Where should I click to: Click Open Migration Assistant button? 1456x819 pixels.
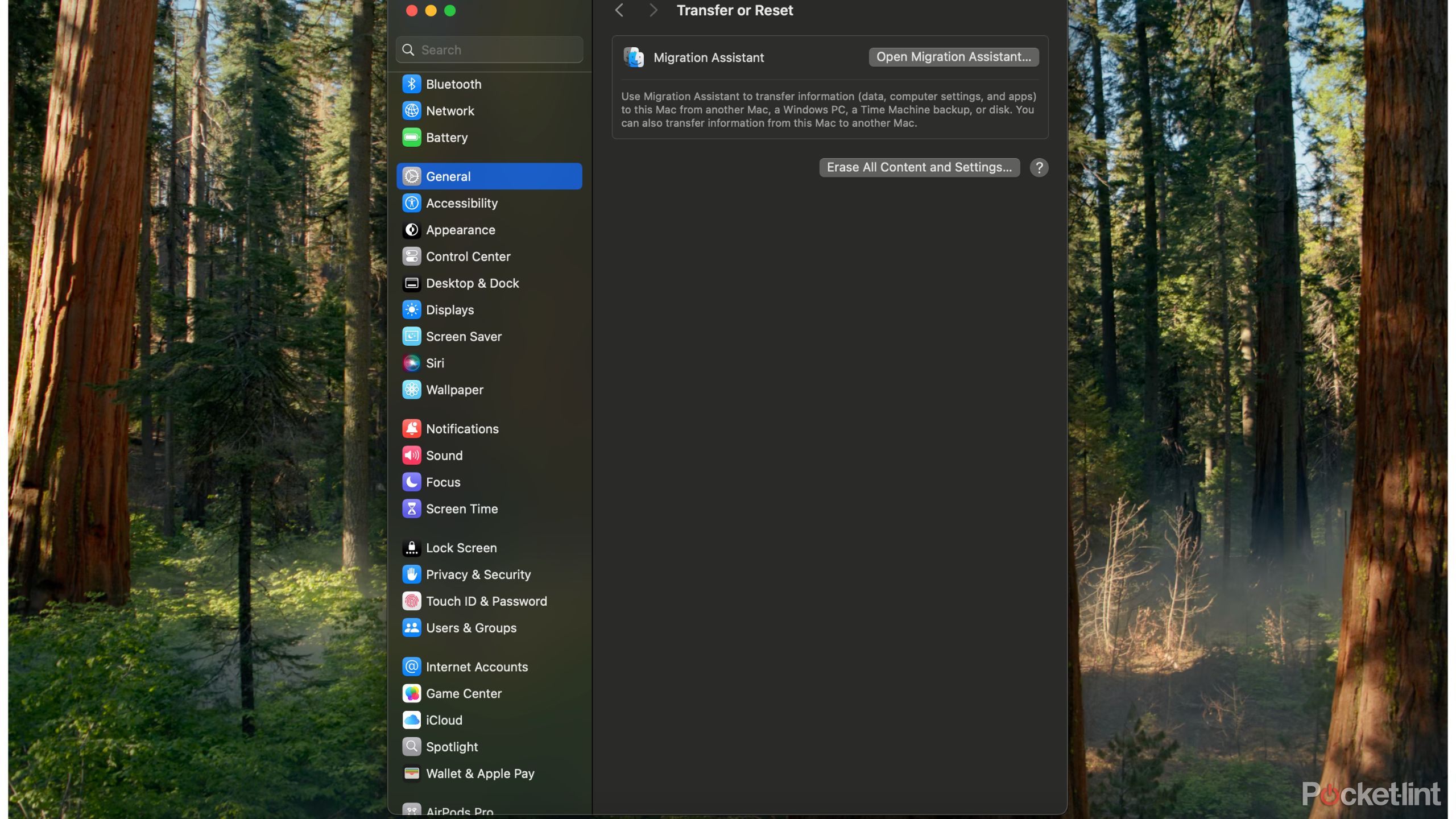point(953,57)
